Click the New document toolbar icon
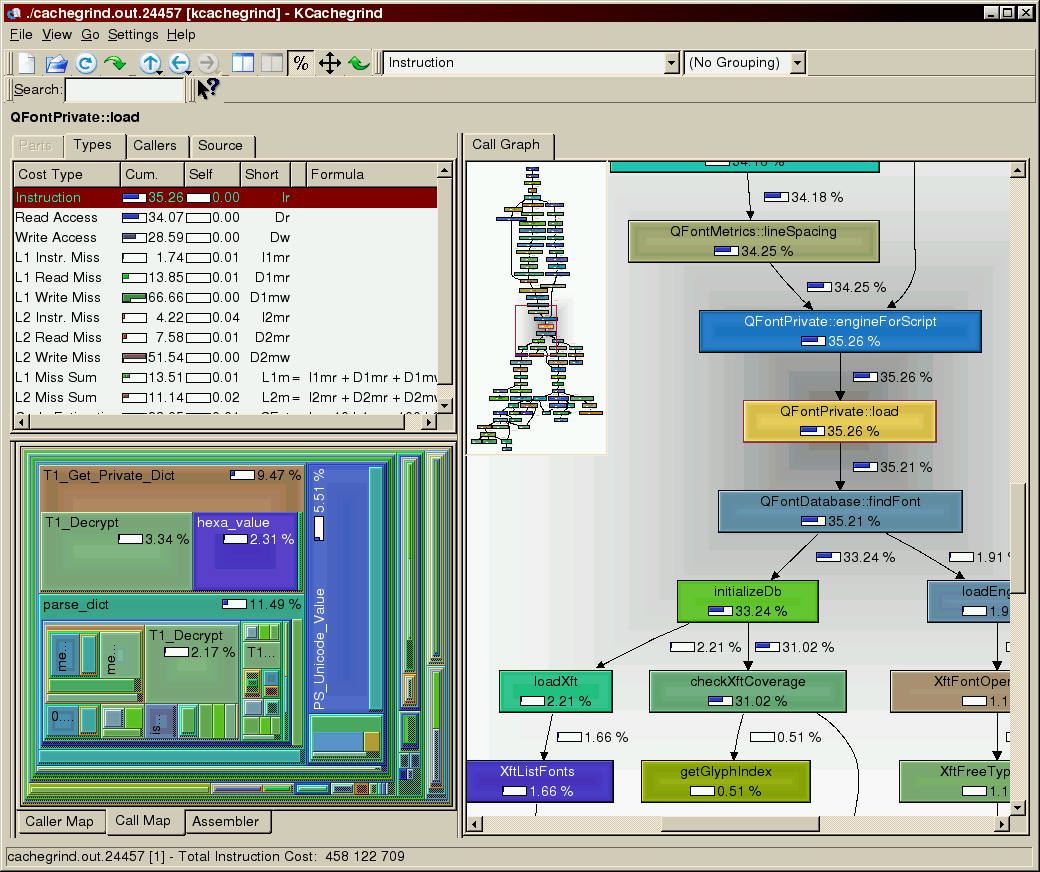Screen dimensions: 1040x872 click(x=27, y=63)
